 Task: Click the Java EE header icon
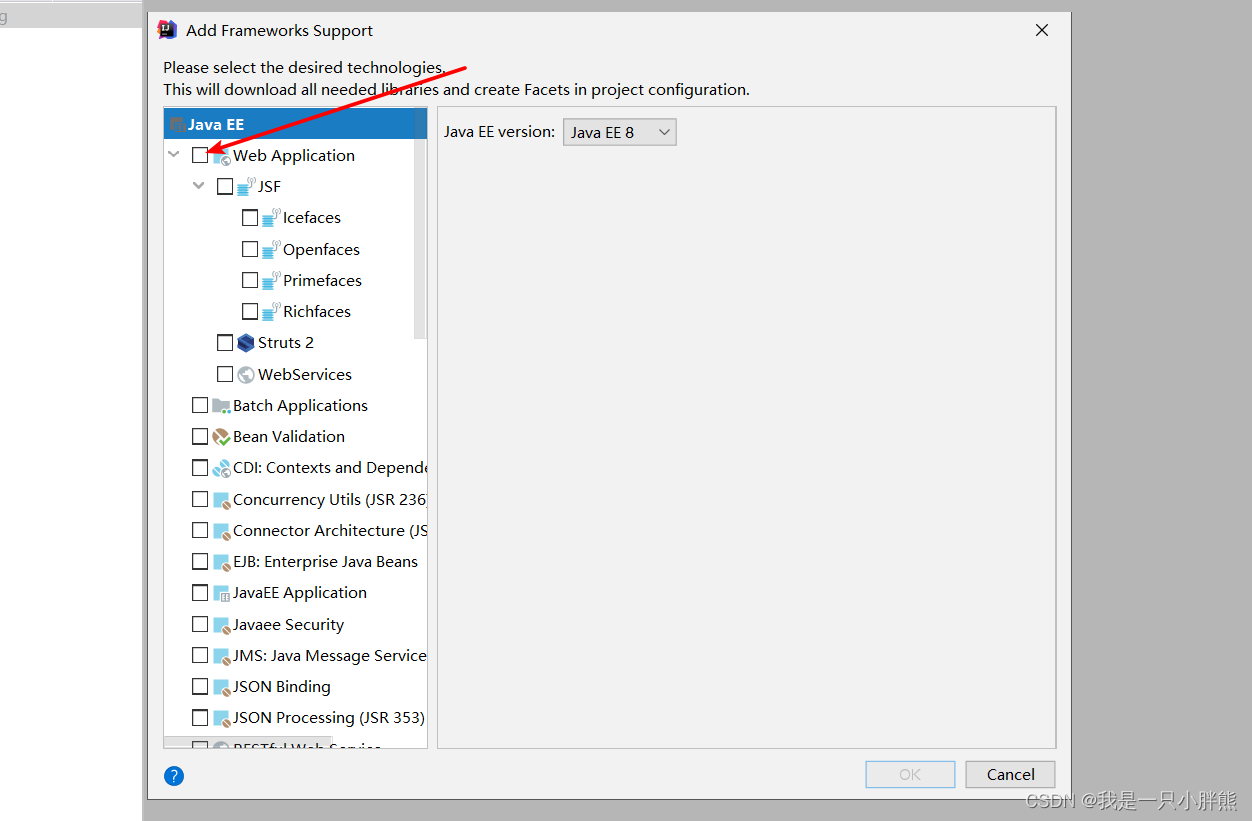point(177,125)
